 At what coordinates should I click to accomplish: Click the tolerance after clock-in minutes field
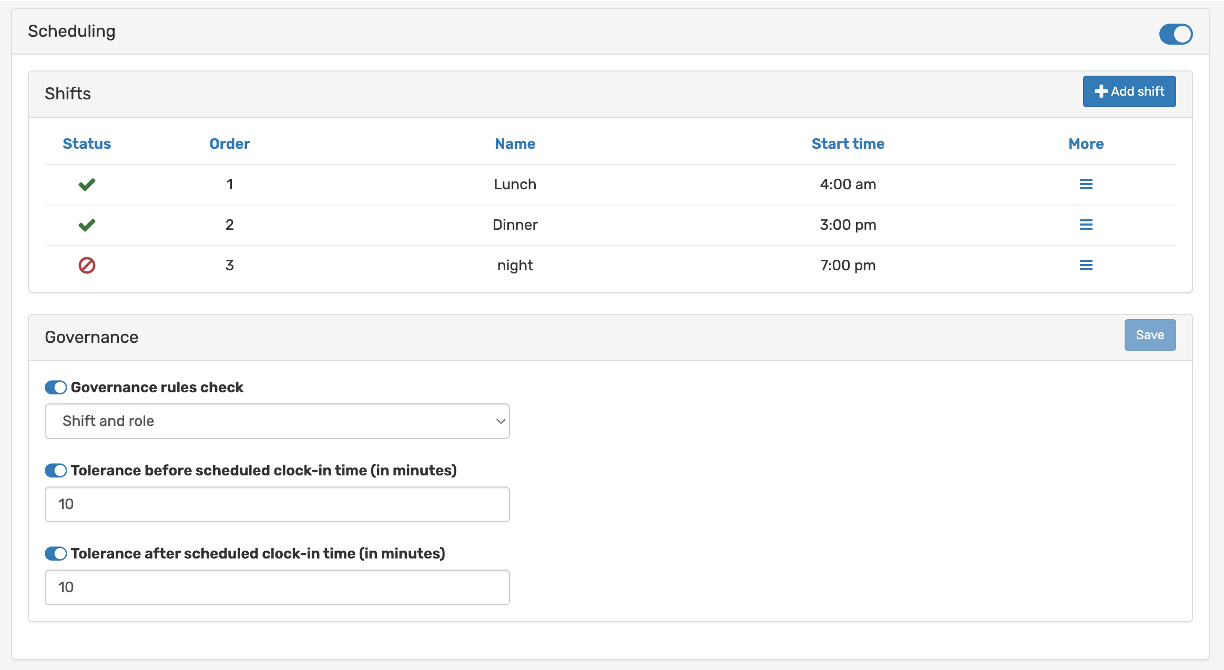[x=277, y=587]
